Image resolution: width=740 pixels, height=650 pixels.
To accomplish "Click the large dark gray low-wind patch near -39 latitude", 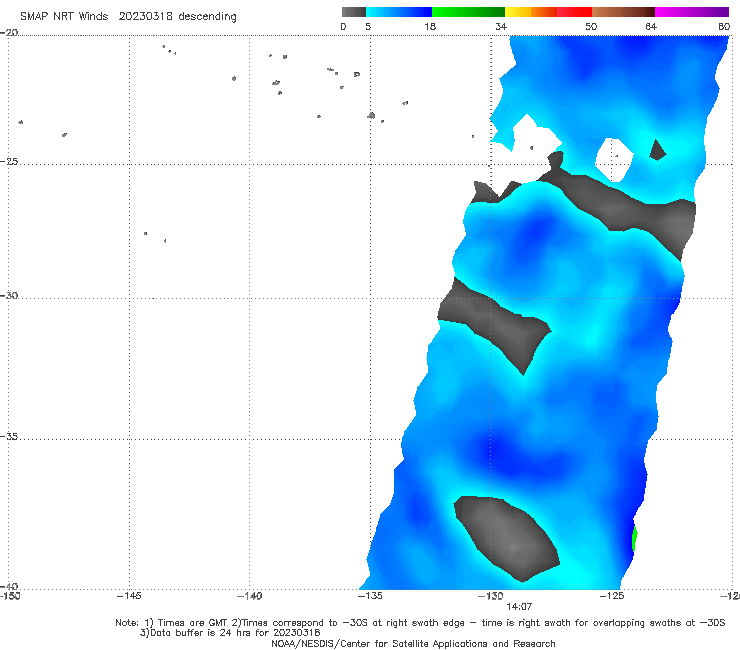I will click(507, 538).
